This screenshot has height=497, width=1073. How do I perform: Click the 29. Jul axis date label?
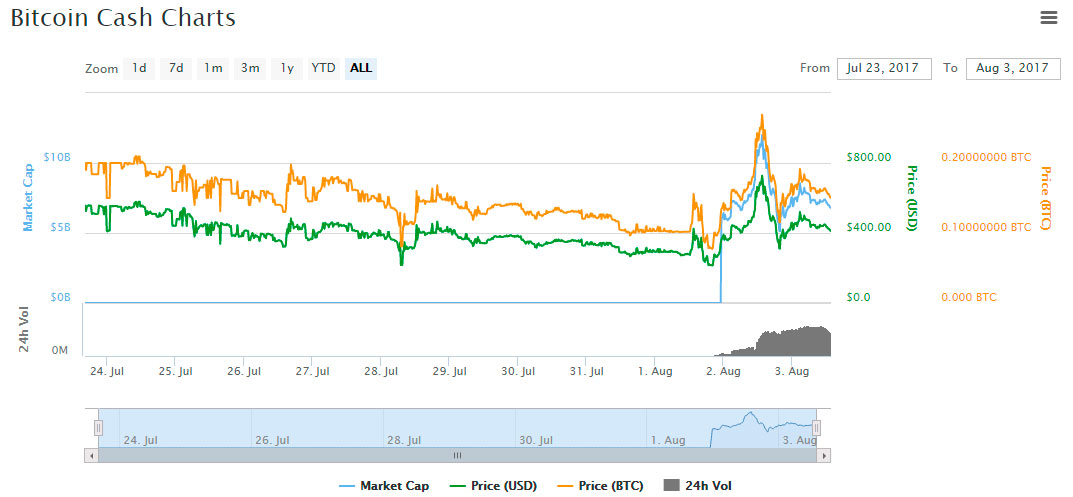tap(450, 371)
